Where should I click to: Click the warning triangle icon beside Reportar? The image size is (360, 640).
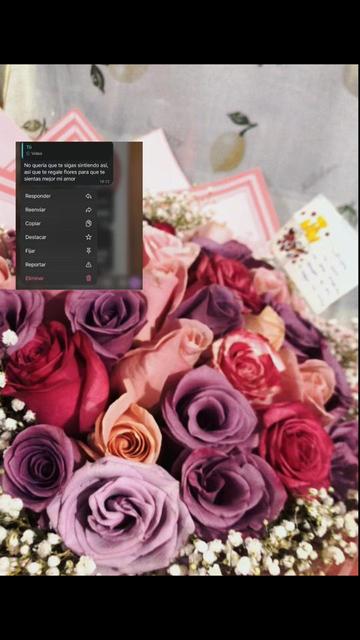89,264
